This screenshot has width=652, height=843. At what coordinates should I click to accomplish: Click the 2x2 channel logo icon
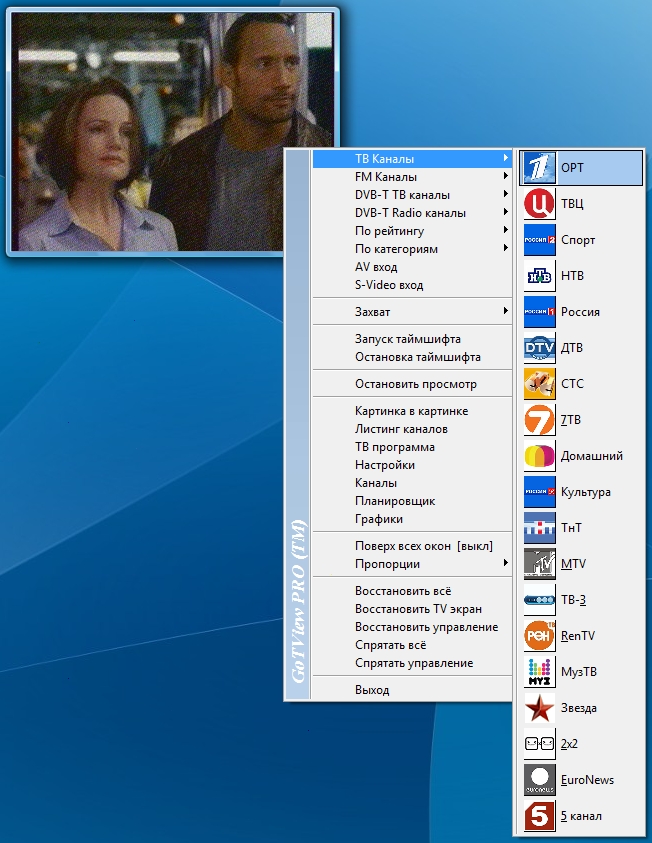coord(540,744)
